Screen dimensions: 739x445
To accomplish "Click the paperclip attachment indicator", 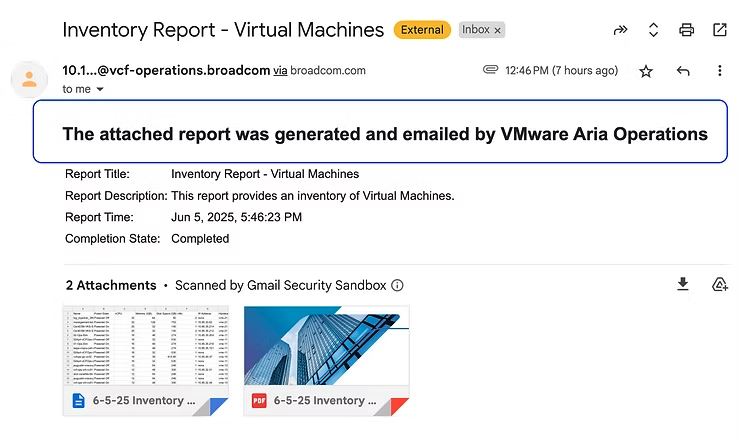I will (490, 70).
